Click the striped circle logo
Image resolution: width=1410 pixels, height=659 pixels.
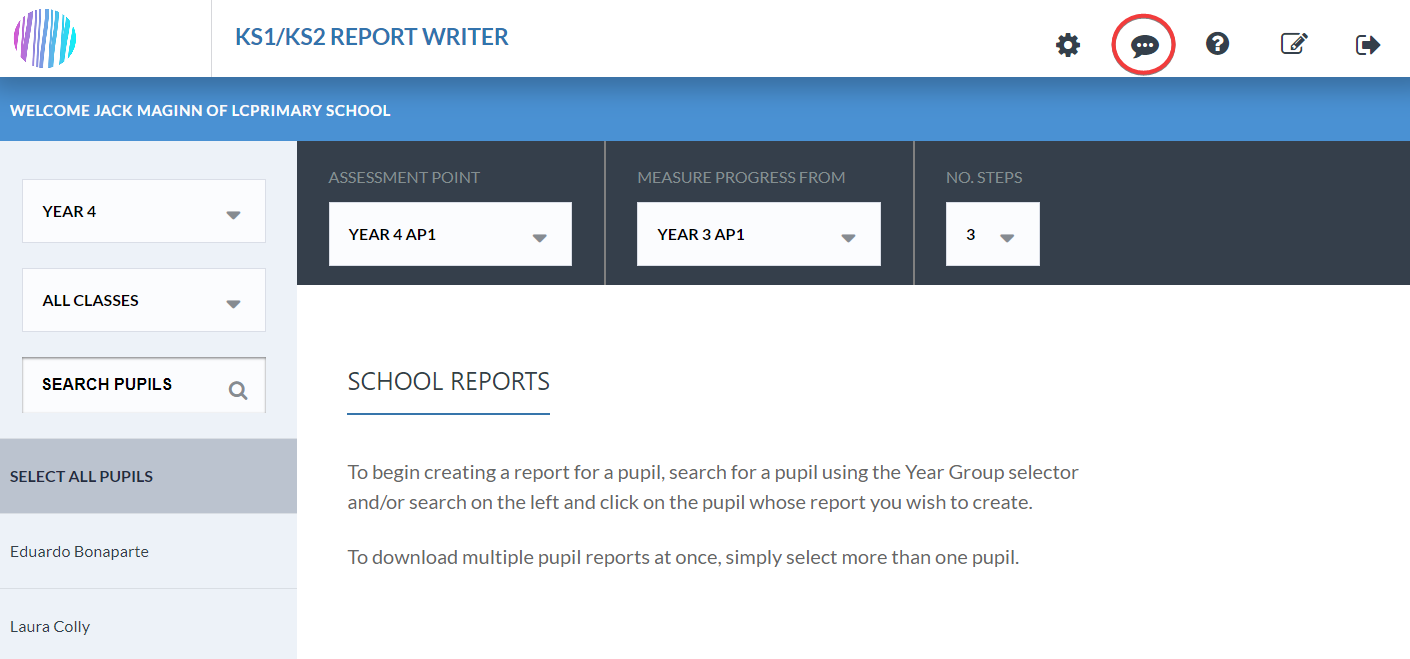(45, 39)
